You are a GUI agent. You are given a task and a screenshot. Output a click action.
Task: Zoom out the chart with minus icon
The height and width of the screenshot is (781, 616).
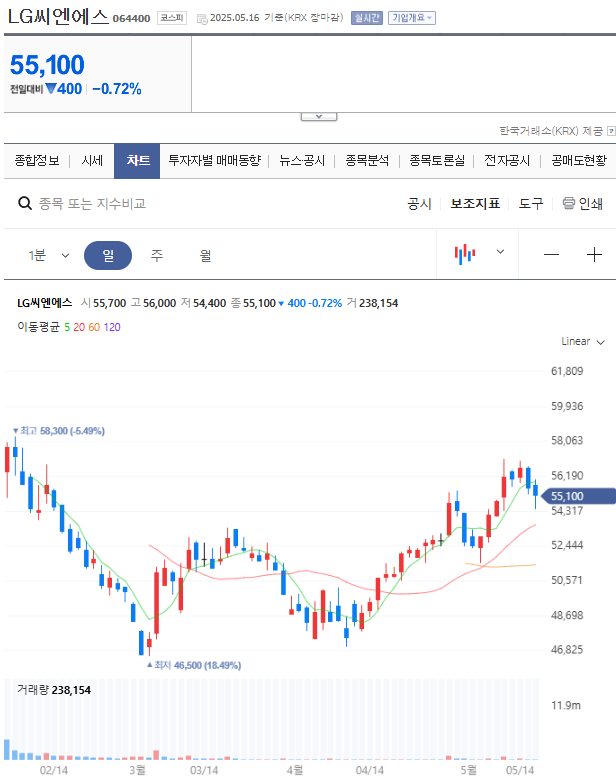552,254
